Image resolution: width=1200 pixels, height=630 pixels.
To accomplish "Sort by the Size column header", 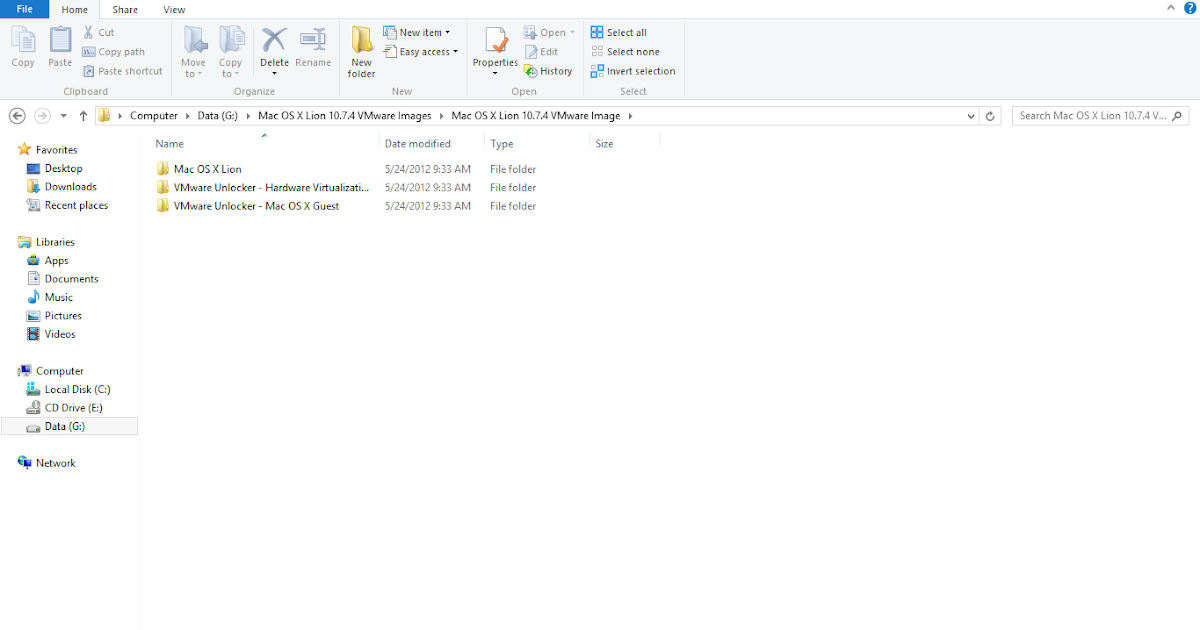I will (x=604, y=144).
